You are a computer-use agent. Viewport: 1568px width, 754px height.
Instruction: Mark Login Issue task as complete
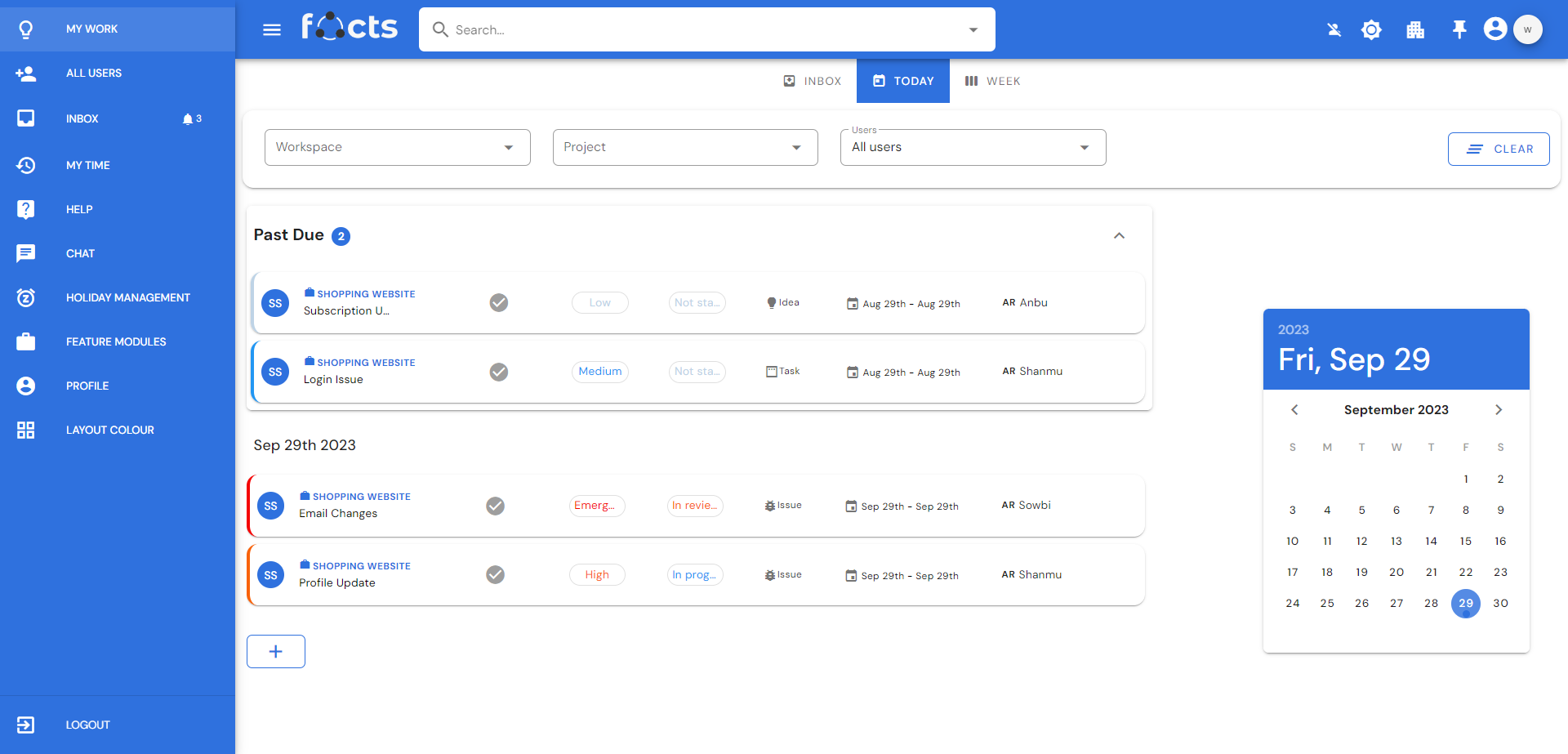coord(499,373)
